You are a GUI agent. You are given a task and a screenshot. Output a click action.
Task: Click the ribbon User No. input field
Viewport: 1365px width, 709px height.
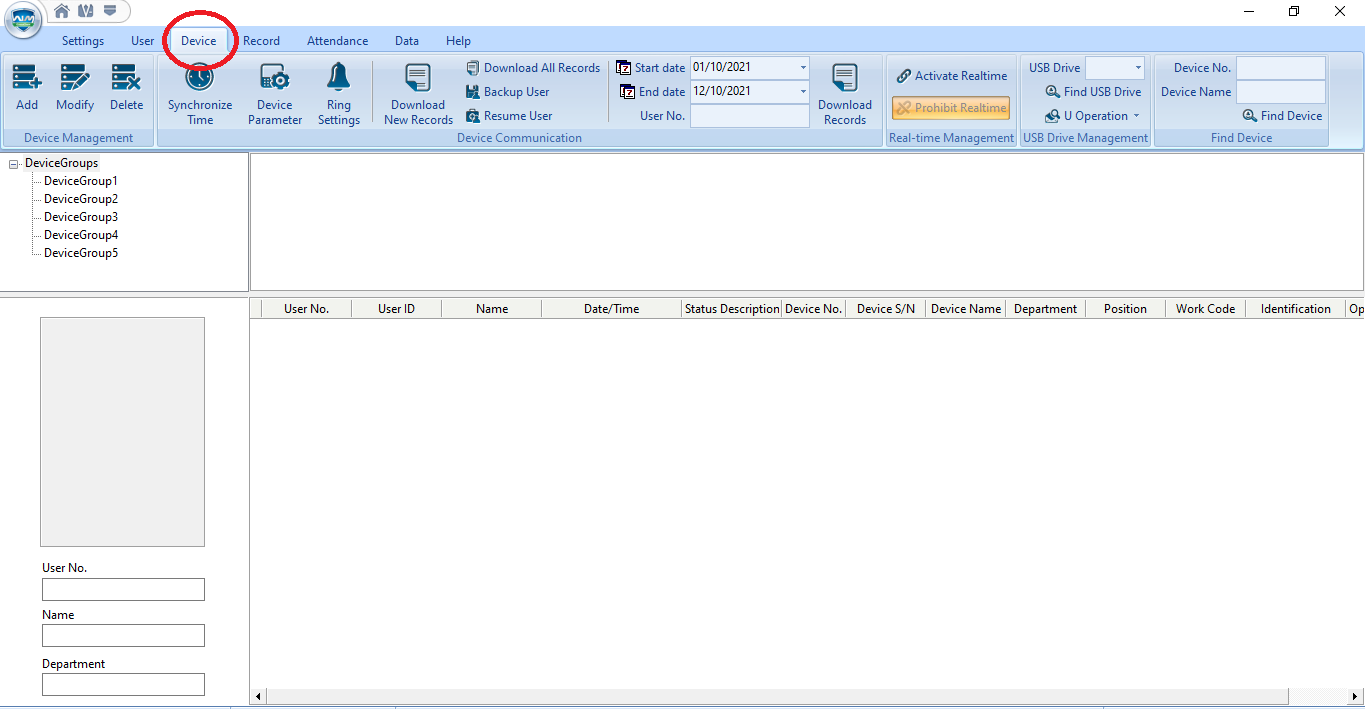click(x=750, y=116)
